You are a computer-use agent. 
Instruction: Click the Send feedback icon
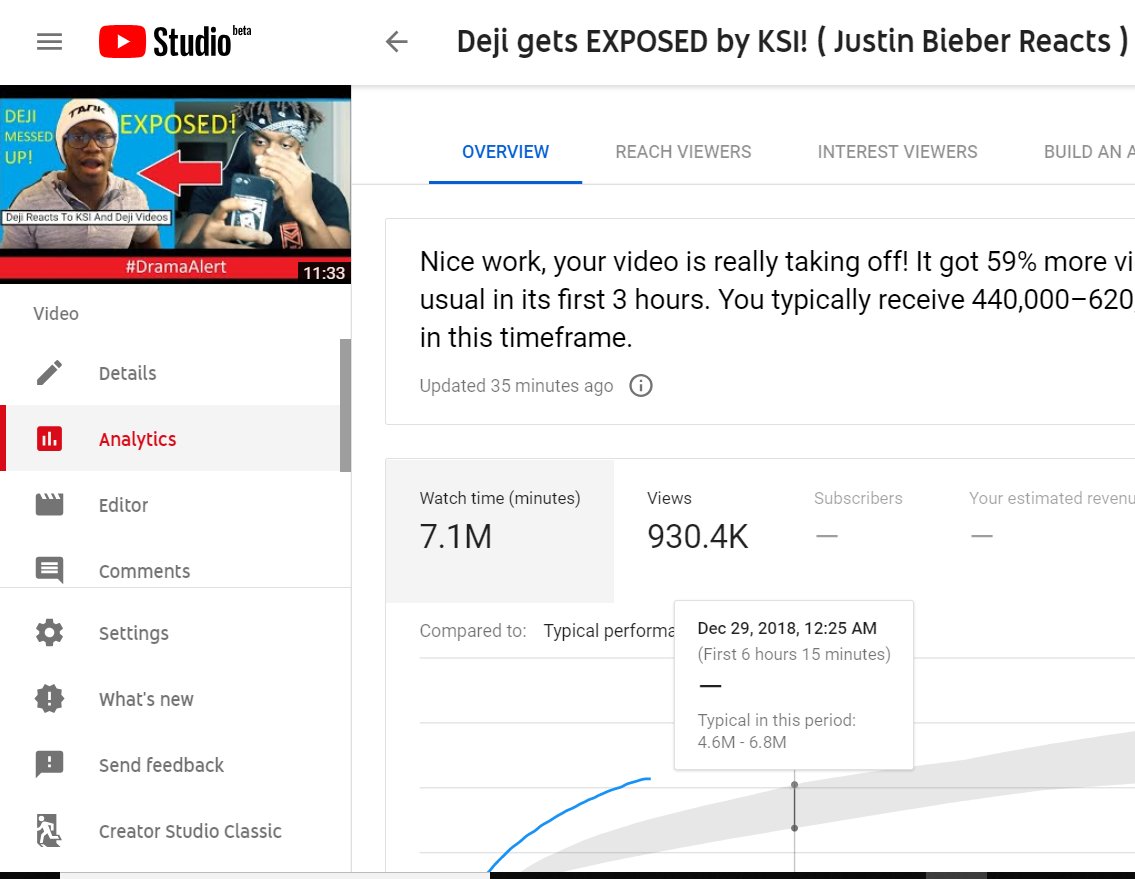[49, 765]
